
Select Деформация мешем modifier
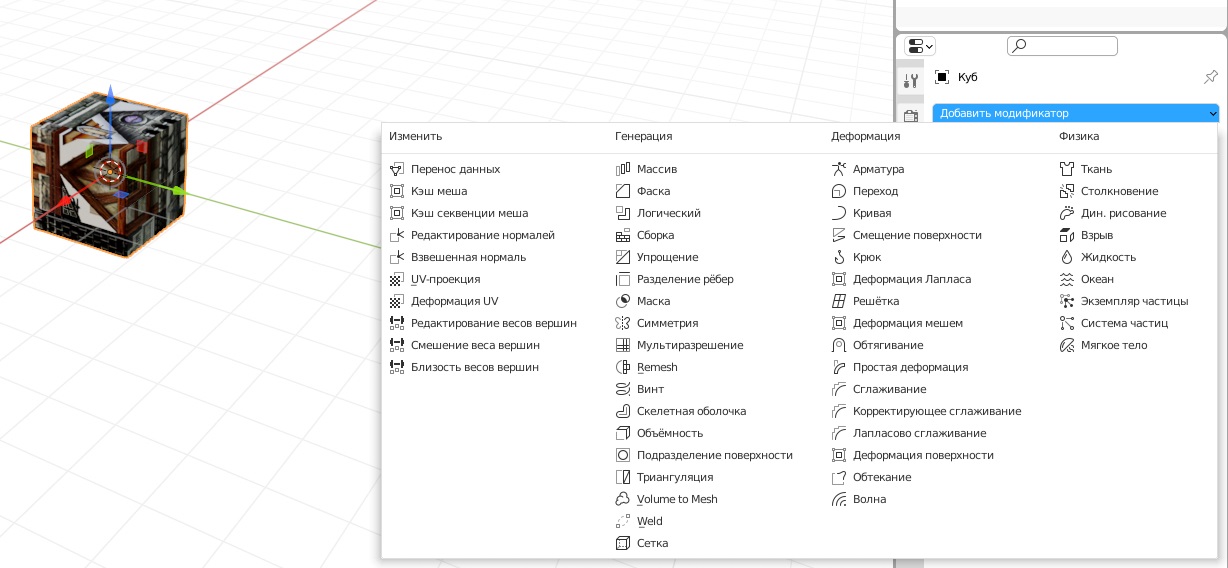[897, 323]
